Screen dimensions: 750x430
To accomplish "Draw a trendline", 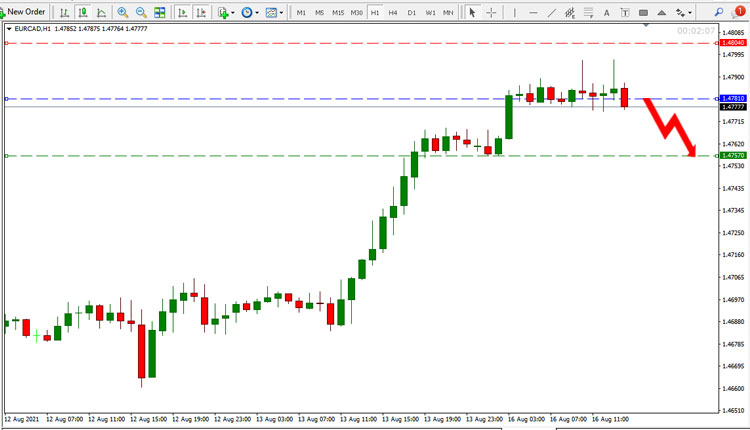I will (x=551, y=12).
